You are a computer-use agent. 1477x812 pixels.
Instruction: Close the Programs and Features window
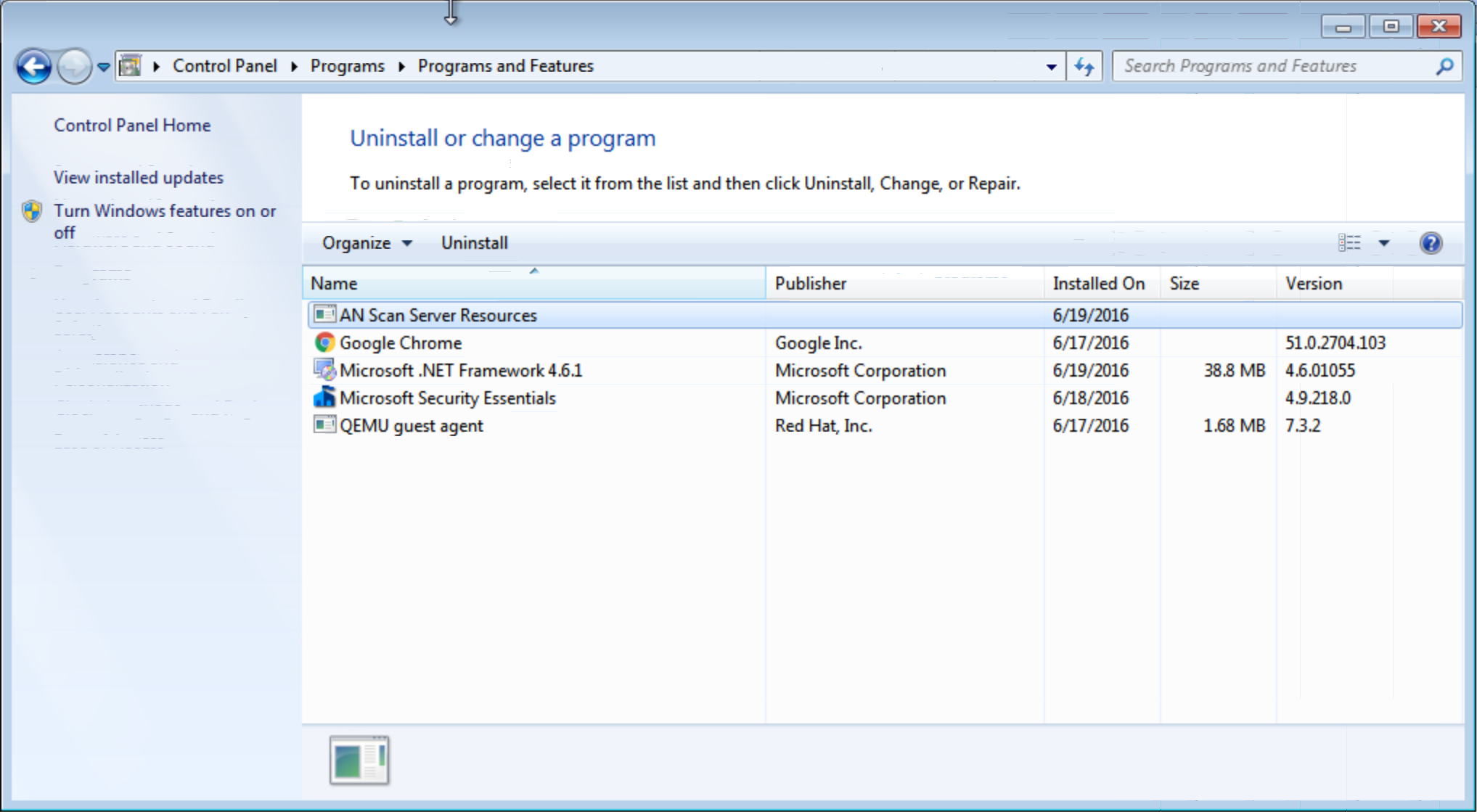[x=1439, y=27]
